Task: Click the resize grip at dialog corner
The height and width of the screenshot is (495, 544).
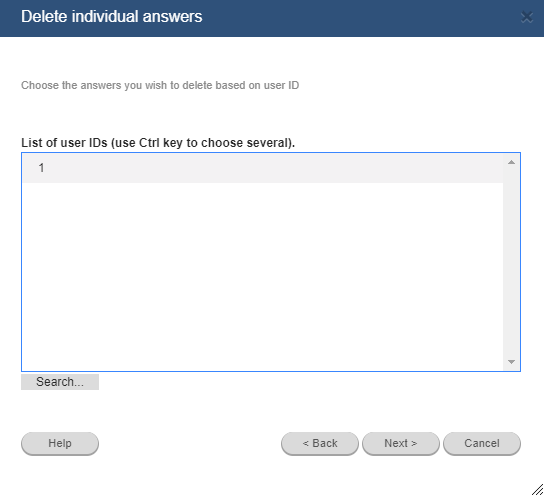Action: point(537,489)
